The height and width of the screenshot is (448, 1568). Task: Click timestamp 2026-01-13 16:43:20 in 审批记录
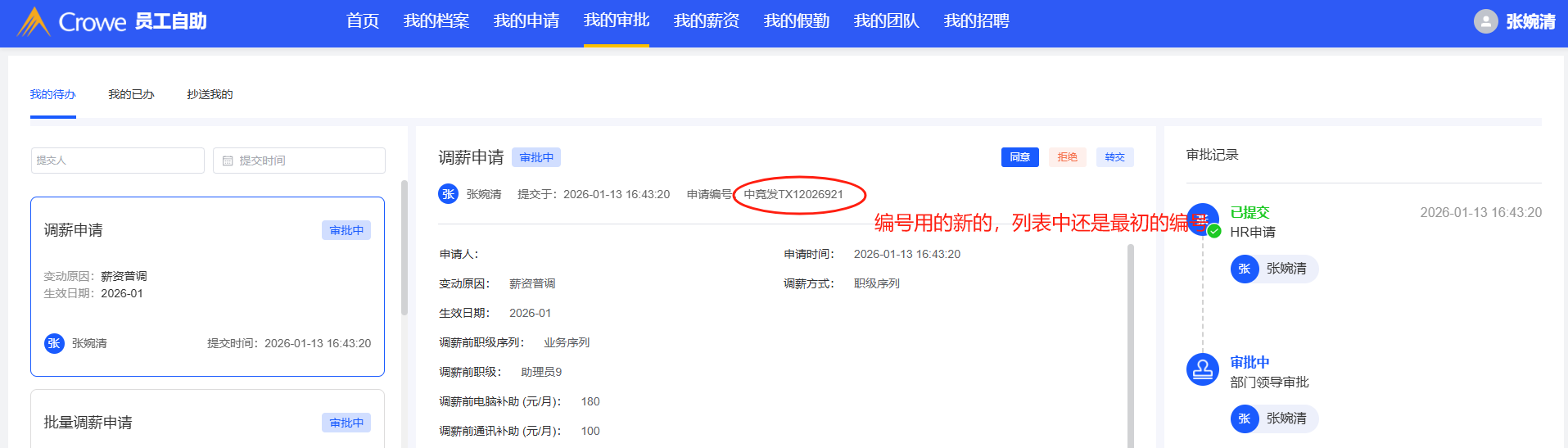pos(1480,213)
